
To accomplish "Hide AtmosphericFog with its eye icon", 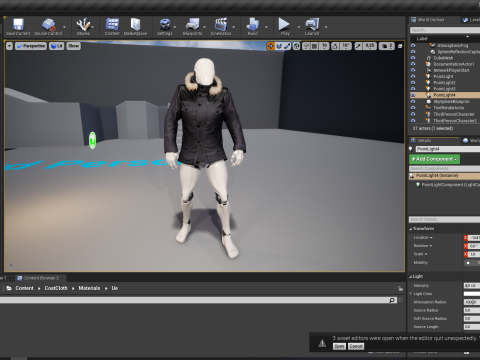I will [413, 45].
